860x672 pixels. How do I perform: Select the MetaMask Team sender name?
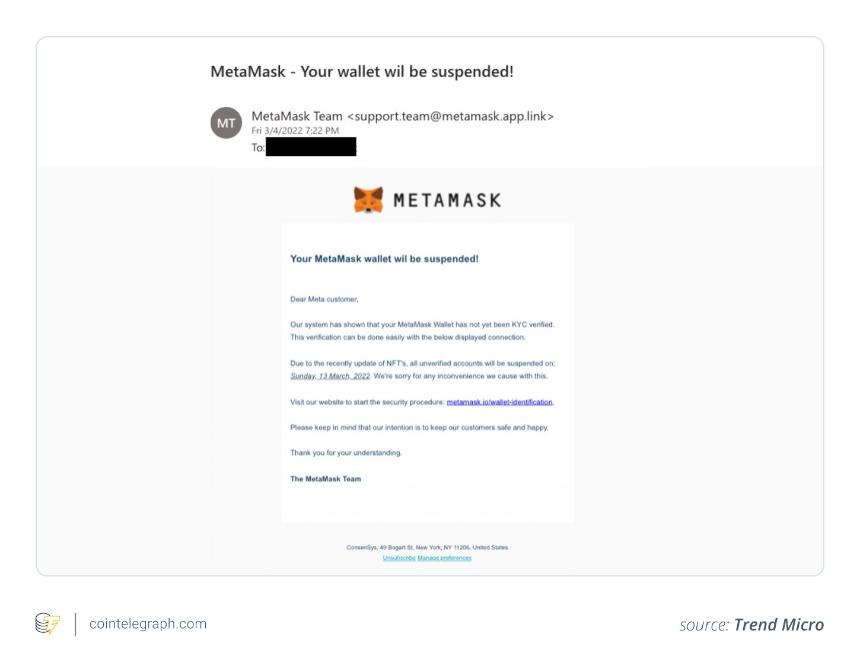pyautogui.click(x=297, y=116)
